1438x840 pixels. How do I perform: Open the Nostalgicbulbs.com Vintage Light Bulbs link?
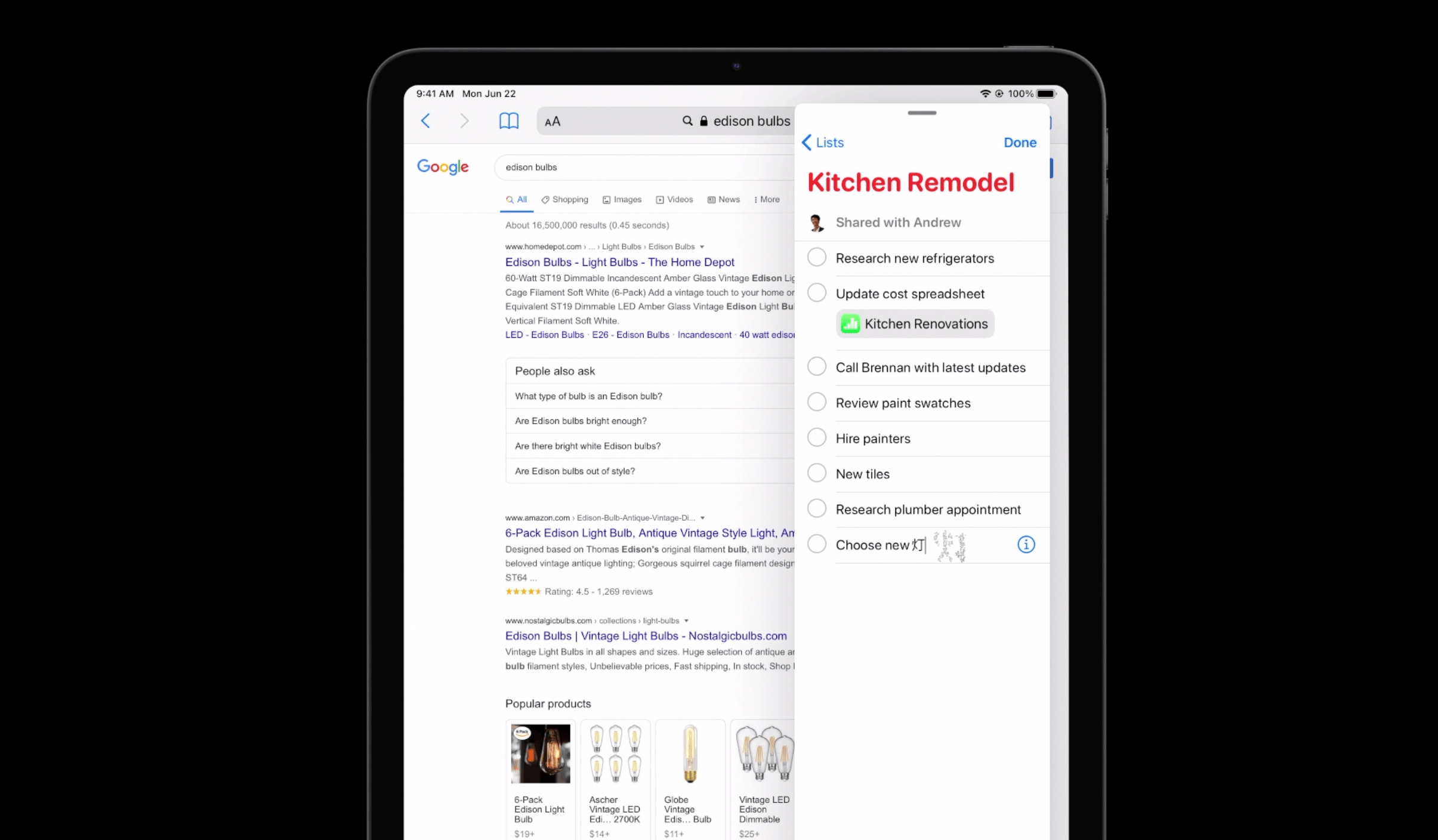point(646,637)
